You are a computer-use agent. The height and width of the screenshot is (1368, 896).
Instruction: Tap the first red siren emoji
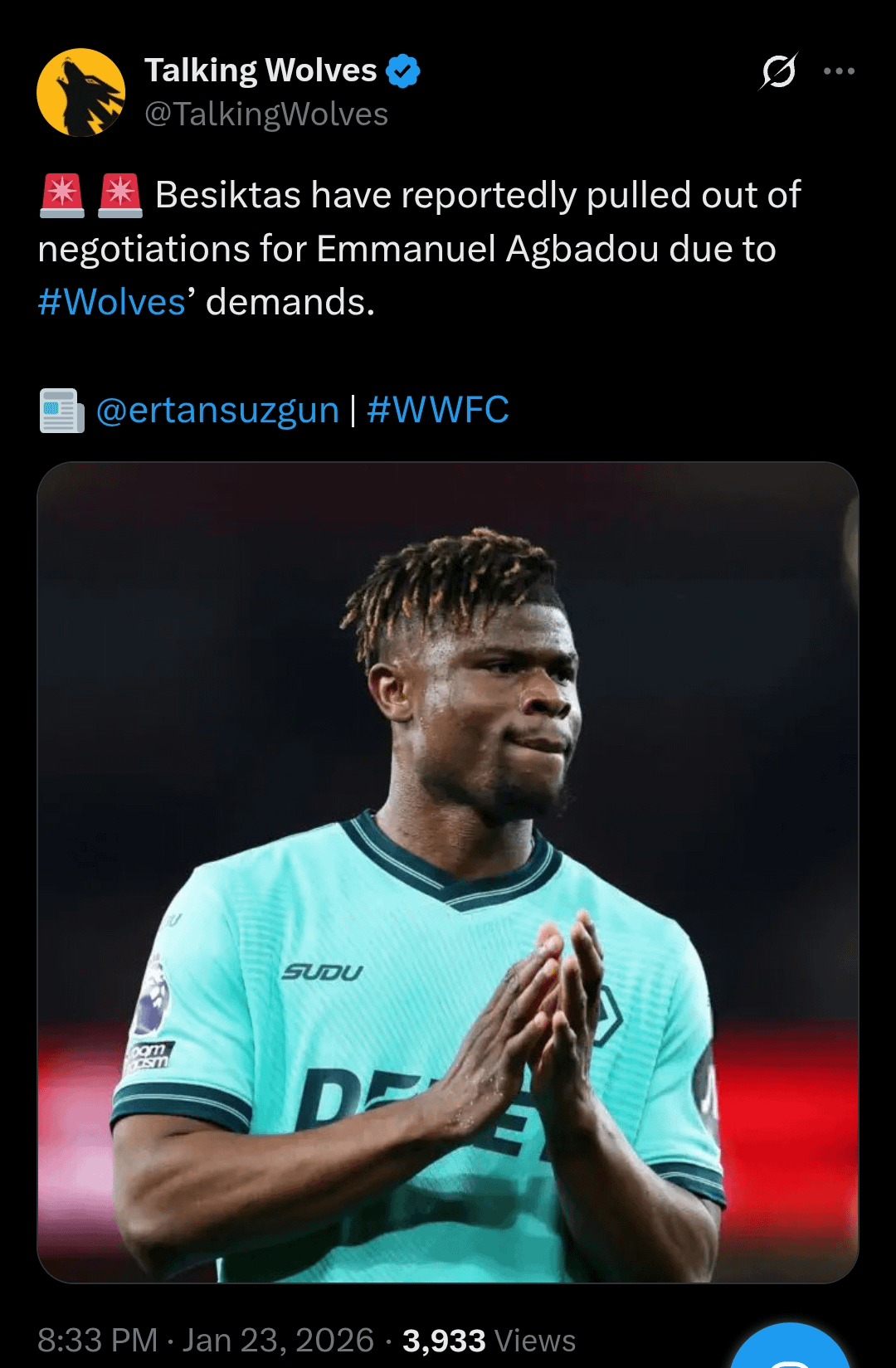click(x=62, y=196)
